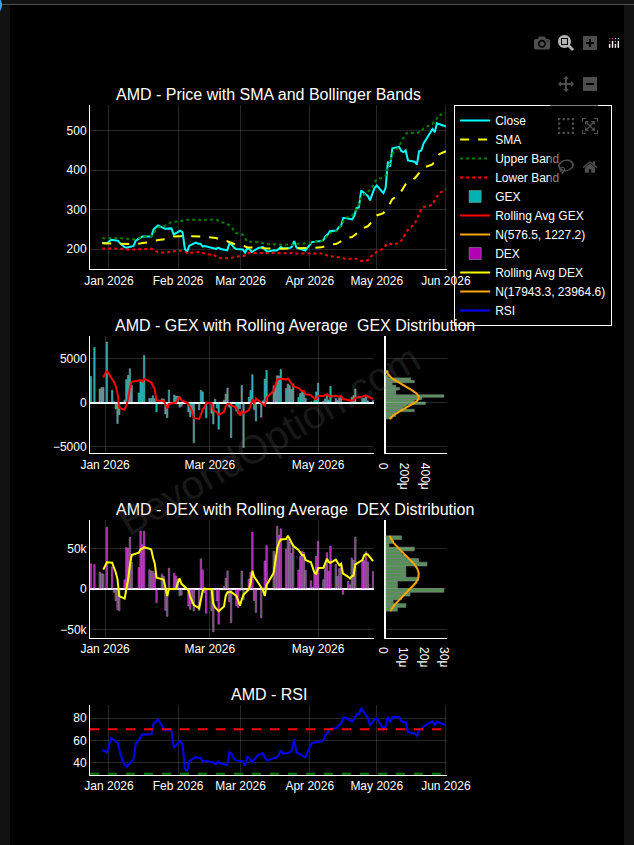
Task: Click the 'Feb 2026' label under the price chart
Action: 178,281
